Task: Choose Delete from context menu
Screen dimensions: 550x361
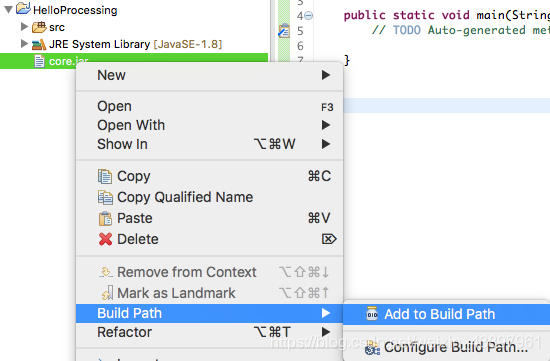Action: click(209, 239)
